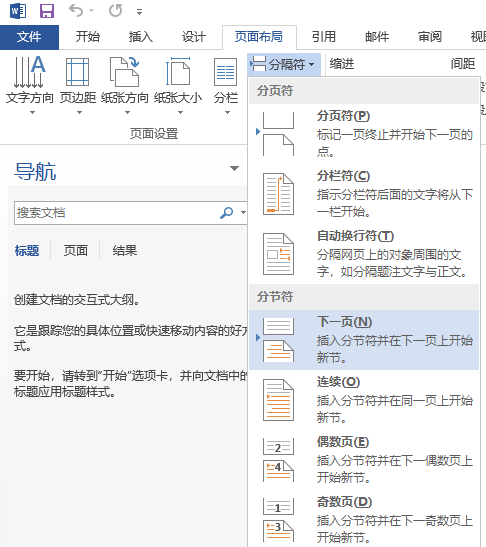Choose the 分页符(P) menu entry title
486x547 pixels.
(x=343, y=116)
